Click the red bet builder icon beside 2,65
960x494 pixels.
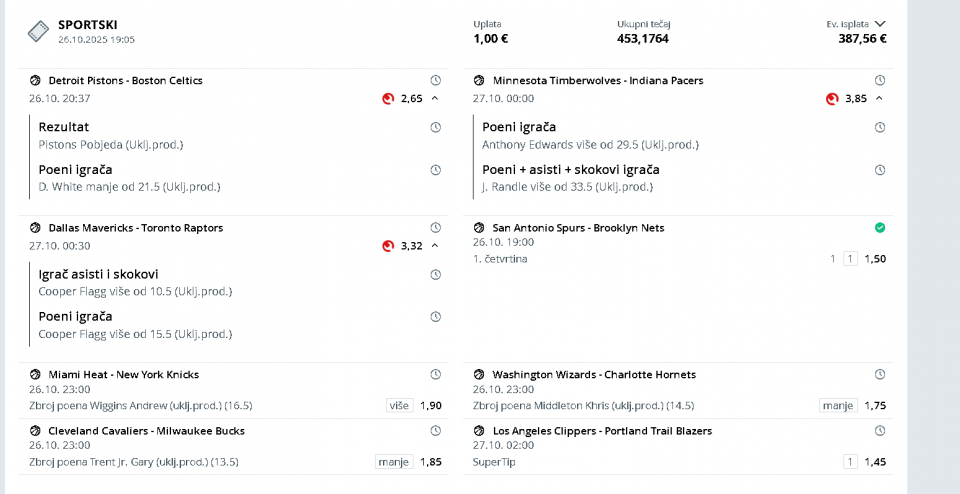tap(388, 99)
